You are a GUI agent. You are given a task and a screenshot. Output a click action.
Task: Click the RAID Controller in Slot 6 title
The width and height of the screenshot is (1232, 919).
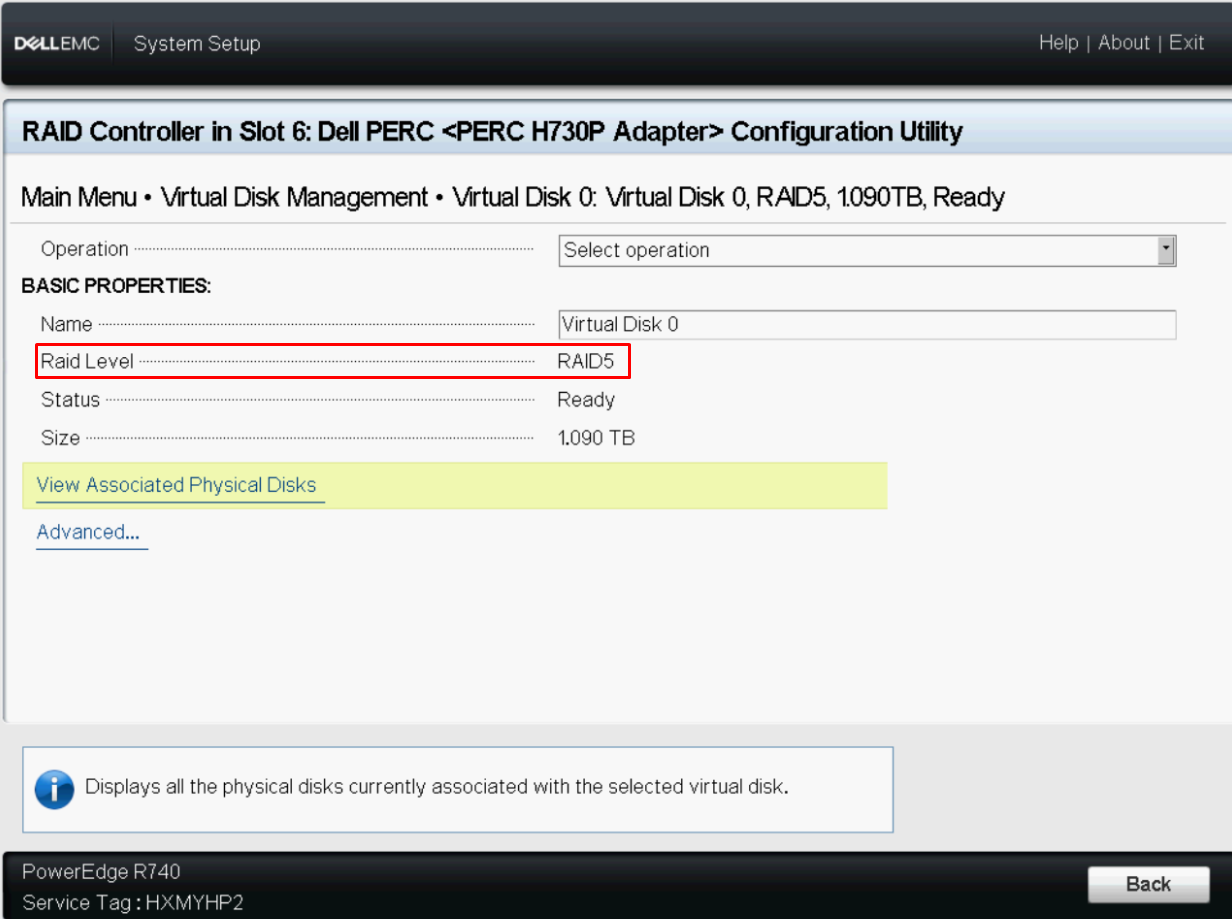(492, 131)
